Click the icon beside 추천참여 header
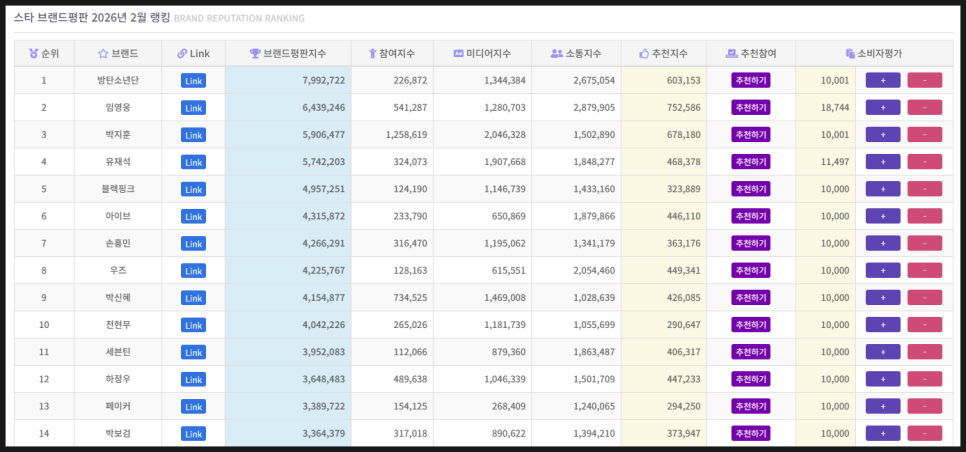Viewport: 966px width, 452px height. pos(732,54)
